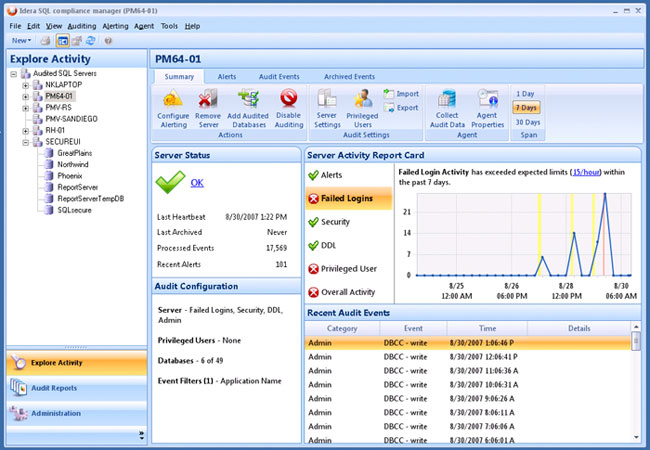Open the Alerting menu
Image resolution: width=650 pixels, height=450 pixels.
click(x=115, y=26)
